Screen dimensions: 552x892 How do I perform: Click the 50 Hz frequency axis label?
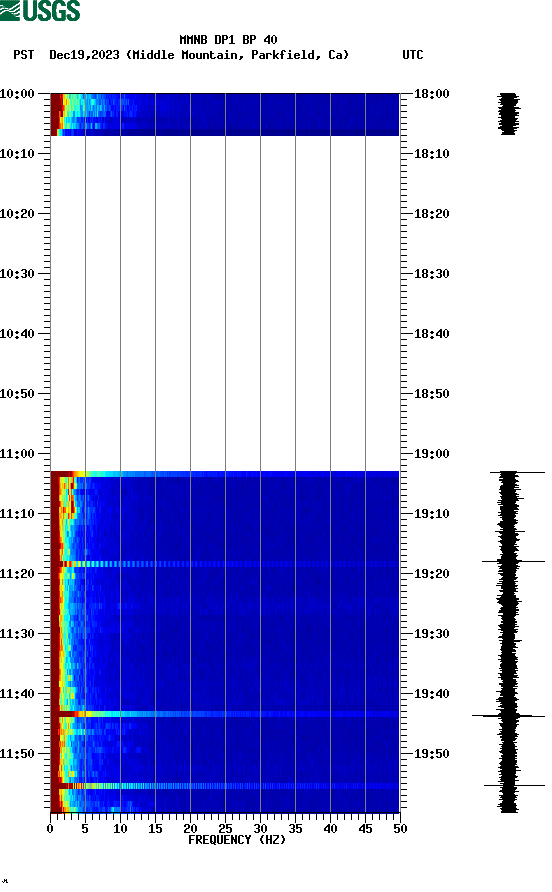(400, 829)
